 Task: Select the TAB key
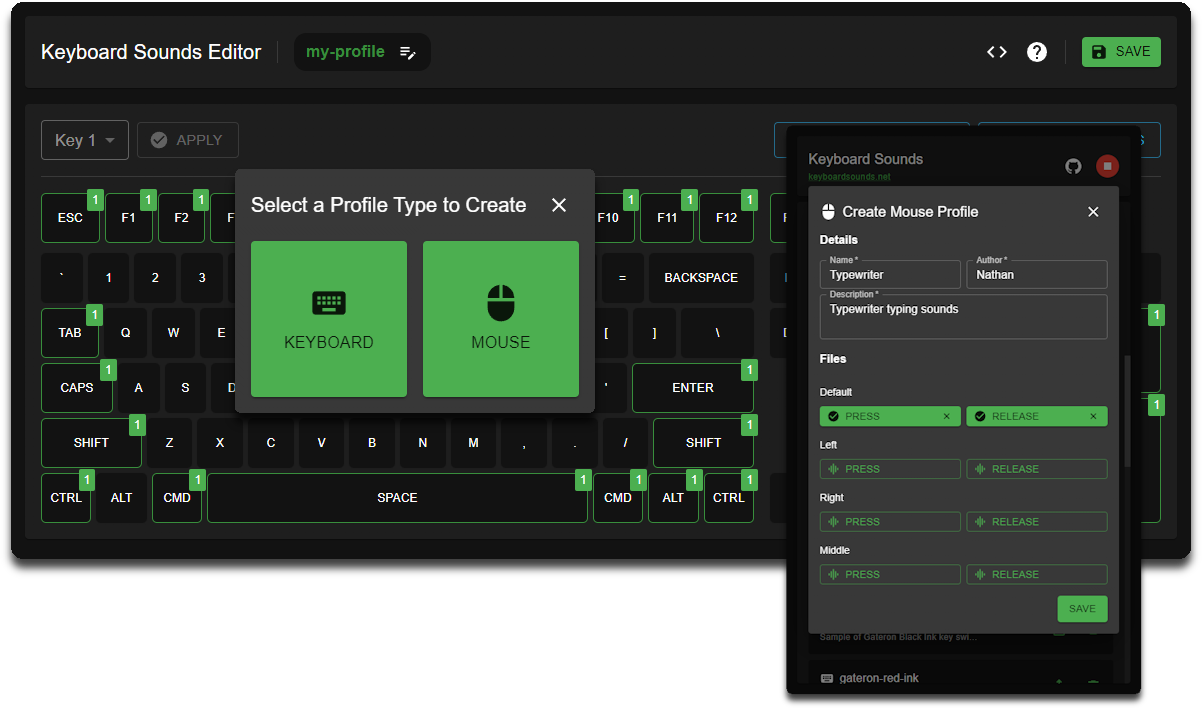point(70,333)
